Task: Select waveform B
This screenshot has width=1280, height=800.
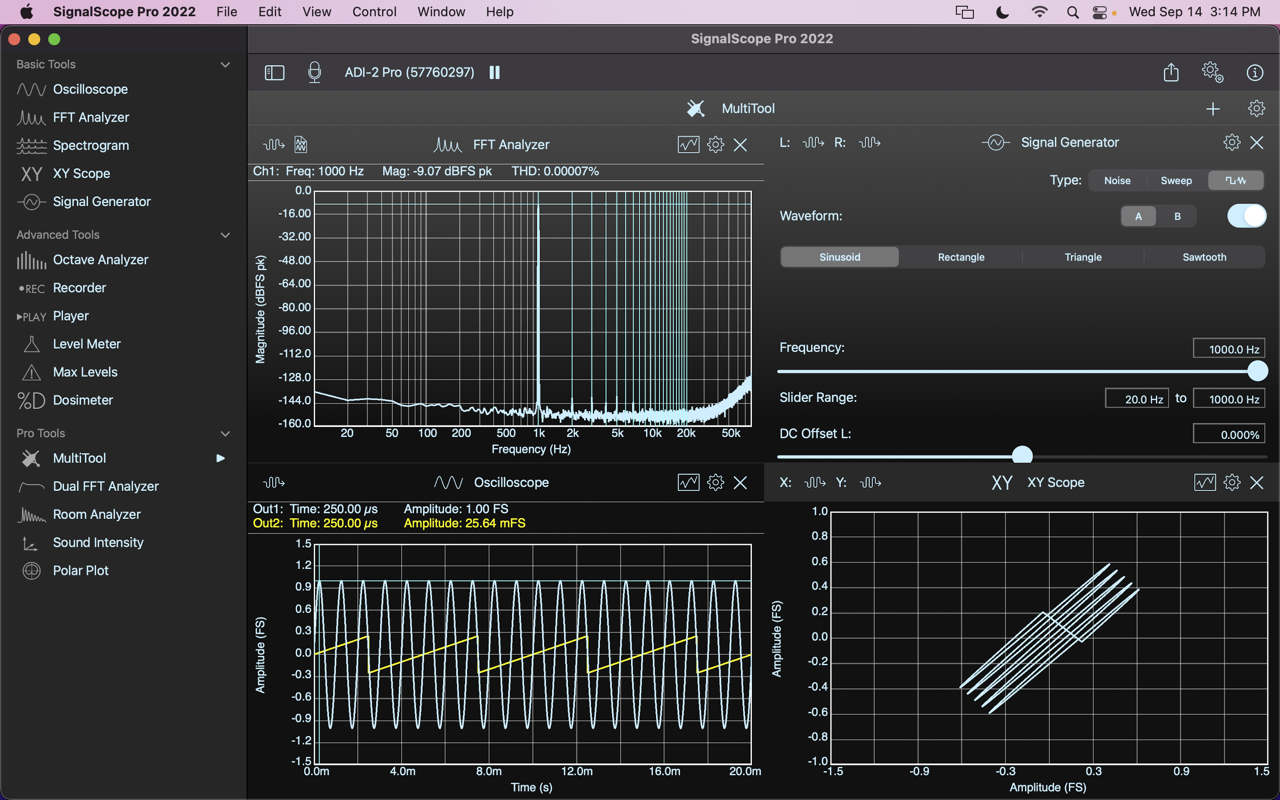Action: coord(1177,216)
